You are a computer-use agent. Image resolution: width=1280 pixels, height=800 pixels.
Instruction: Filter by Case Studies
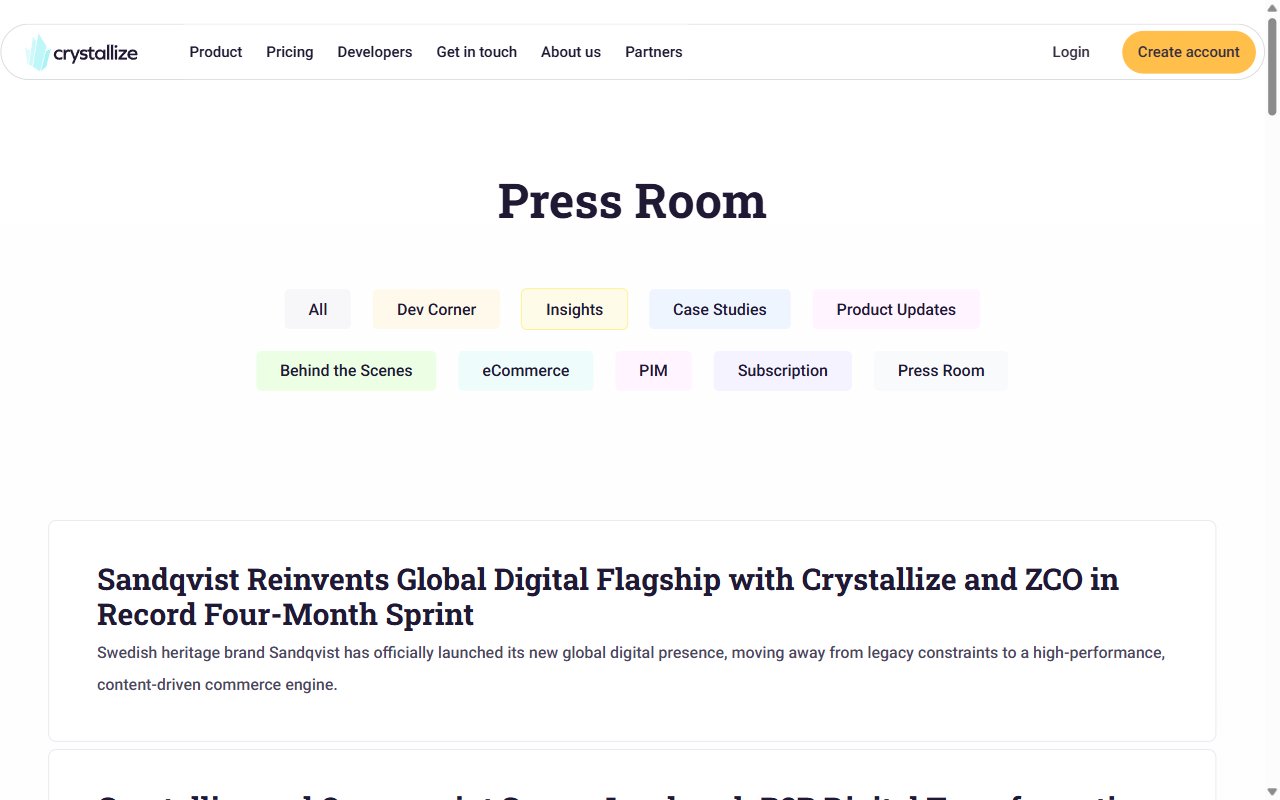tap(720, 309)
